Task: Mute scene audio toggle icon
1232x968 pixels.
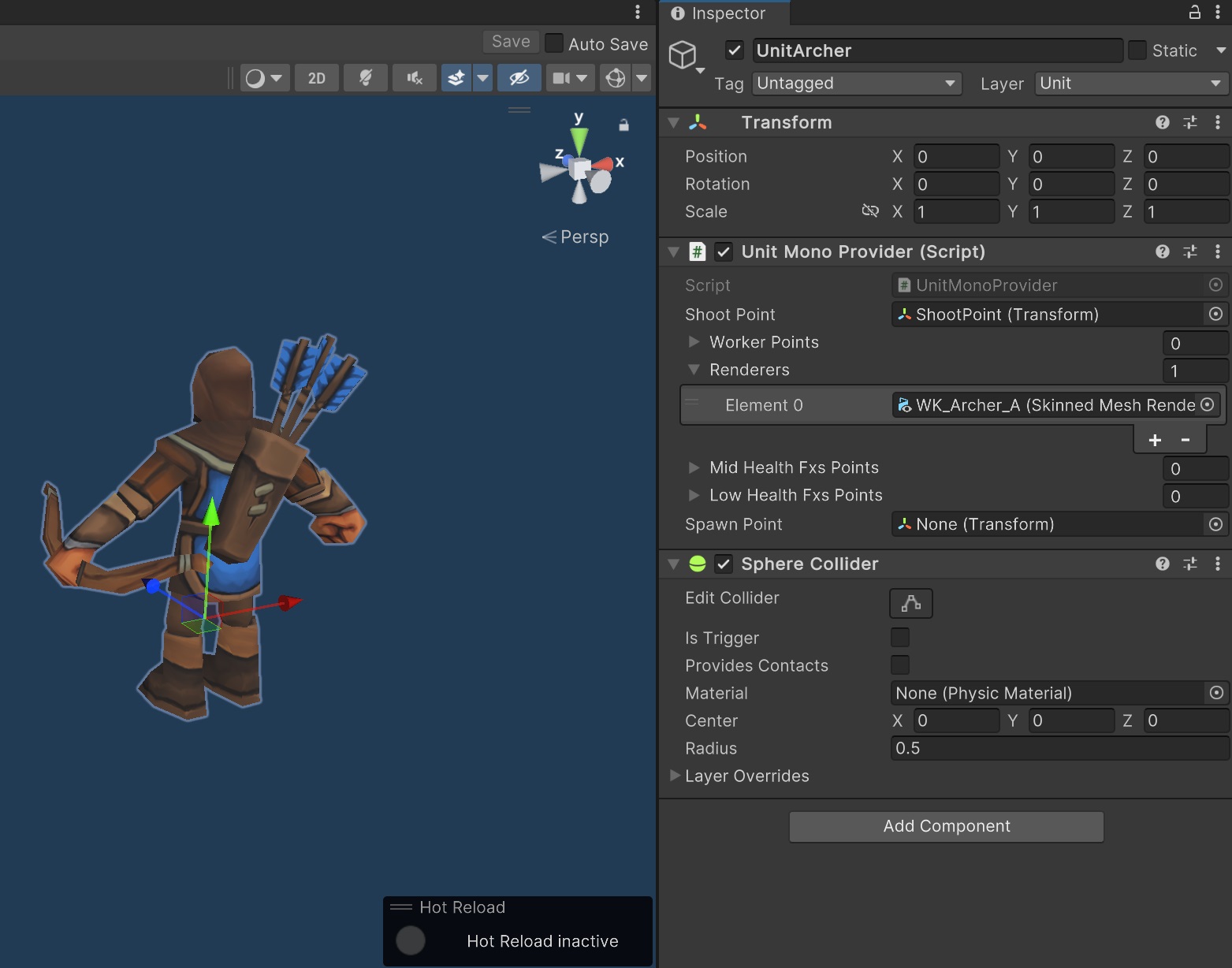Action: tap(415, 78)
